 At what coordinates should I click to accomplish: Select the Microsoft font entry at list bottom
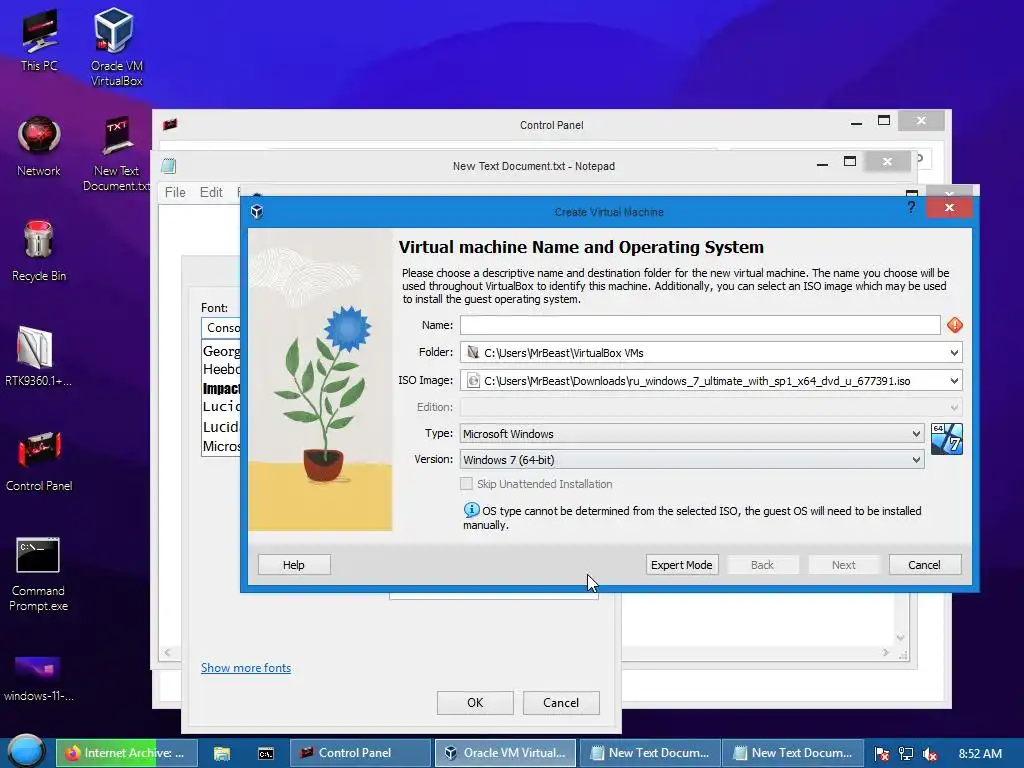coord(221,447)
